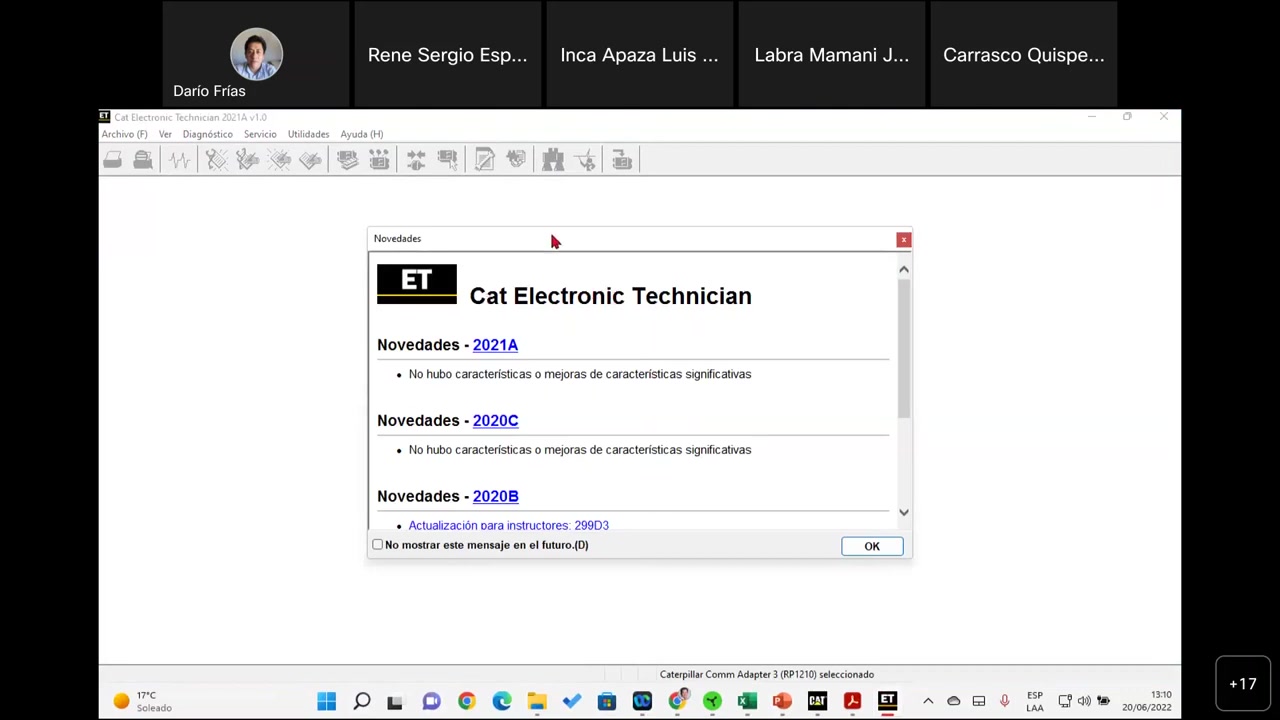Close the Novedades dialog with red X

coord(903,239)
